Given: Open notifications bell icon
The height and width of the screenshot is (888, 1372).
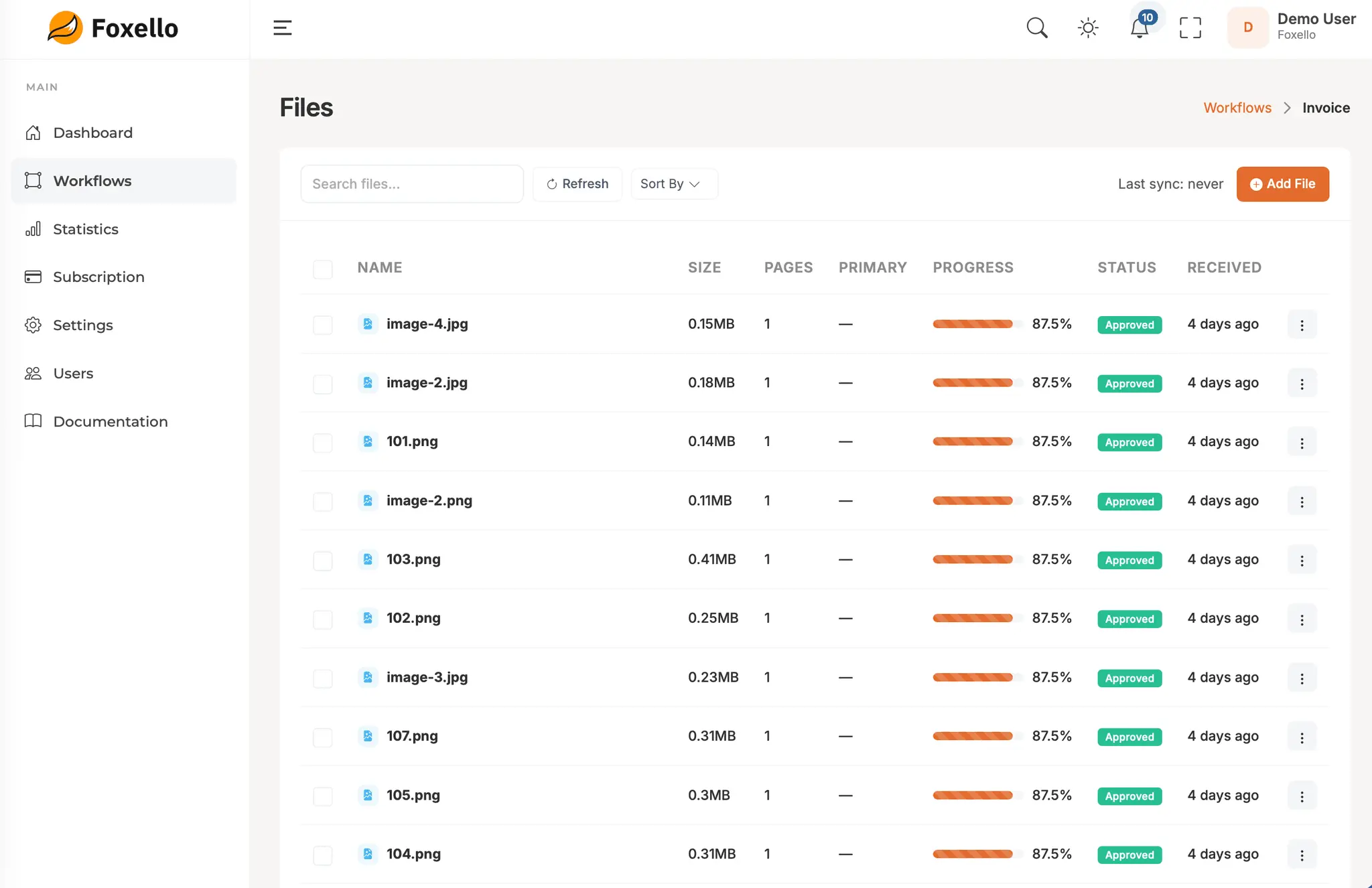Looking at the screenshot, I should coord(1140,28).
